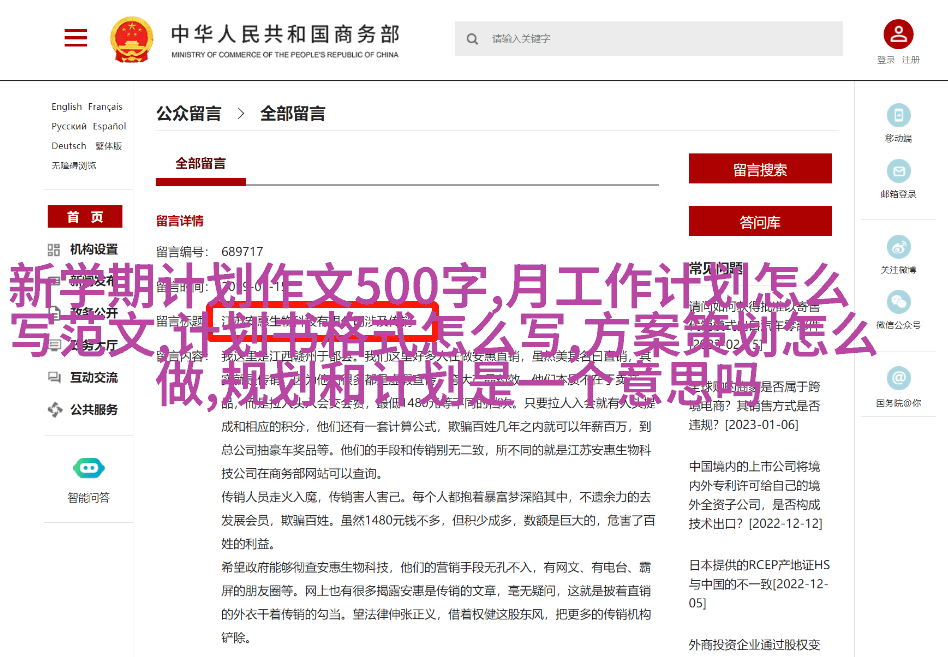The width and height of the screenshot is (948, 657).
Task: Switch language to English
Action: point(67,107)
